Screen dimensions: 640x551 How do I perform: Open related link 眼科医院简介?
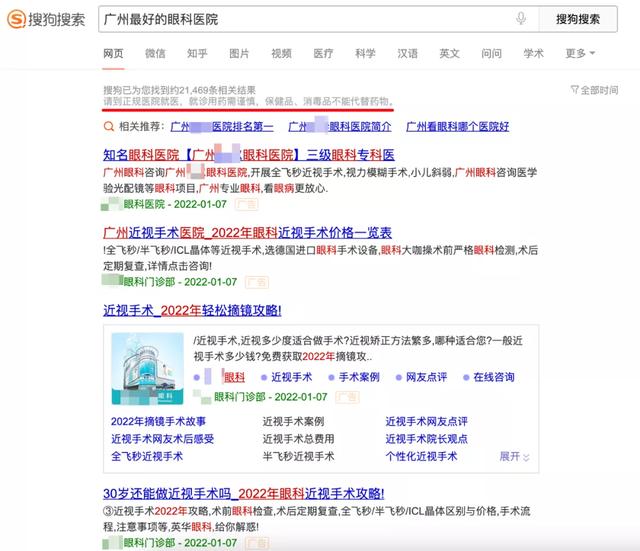[x=340, y=127]
